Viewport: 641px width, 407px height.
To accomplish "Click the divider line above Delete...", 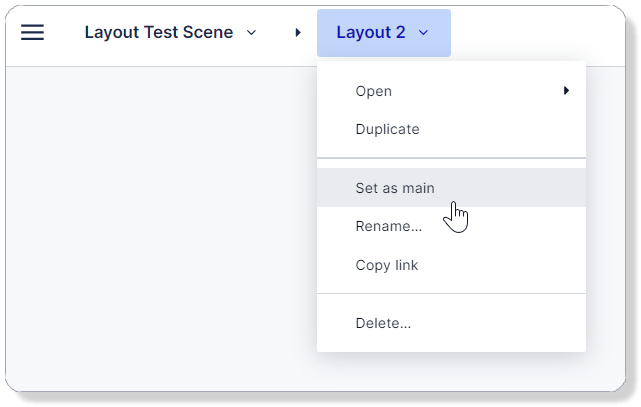I will (451, 294).
